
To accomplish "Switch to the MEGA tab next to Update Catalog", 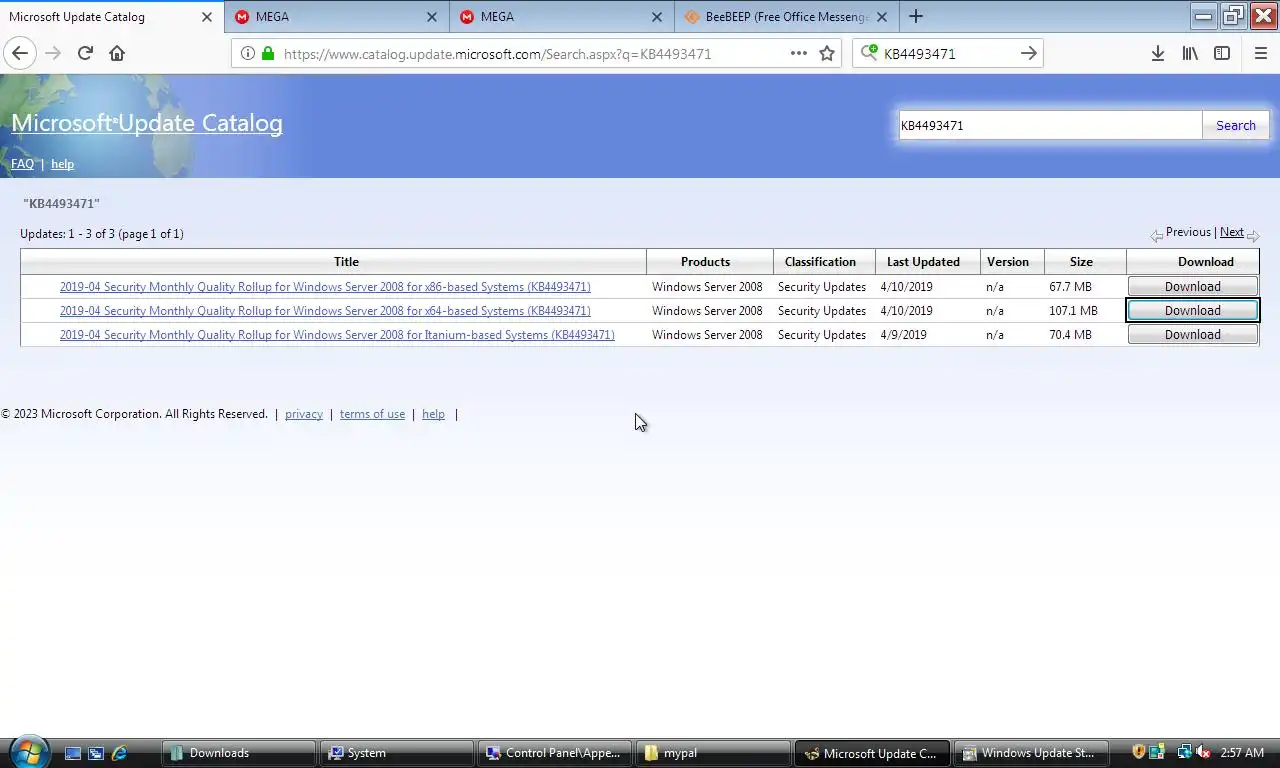I will click(x=336, y=17).
